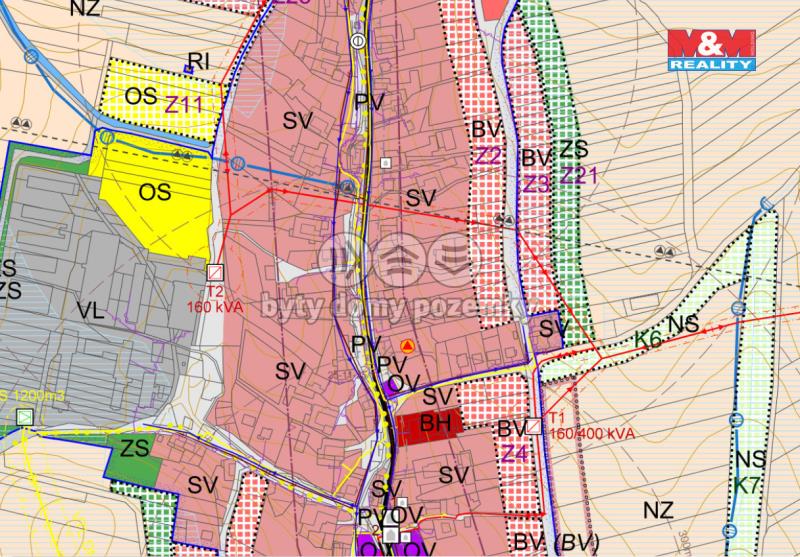800x557 pixels.
Task: Click the purple Z4 label
Action: click(515, 454)
